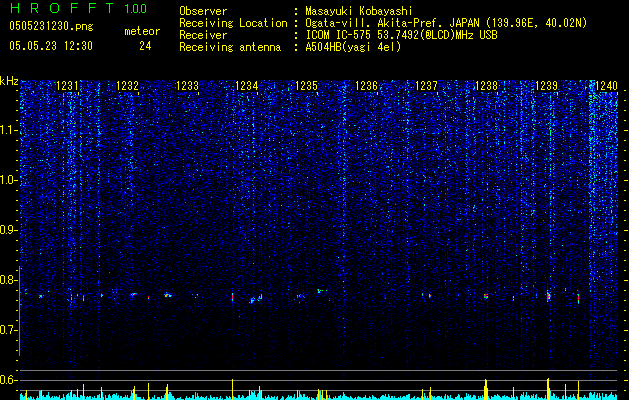Click the 0.9 kHz axis label

click(x=9, y=230)
